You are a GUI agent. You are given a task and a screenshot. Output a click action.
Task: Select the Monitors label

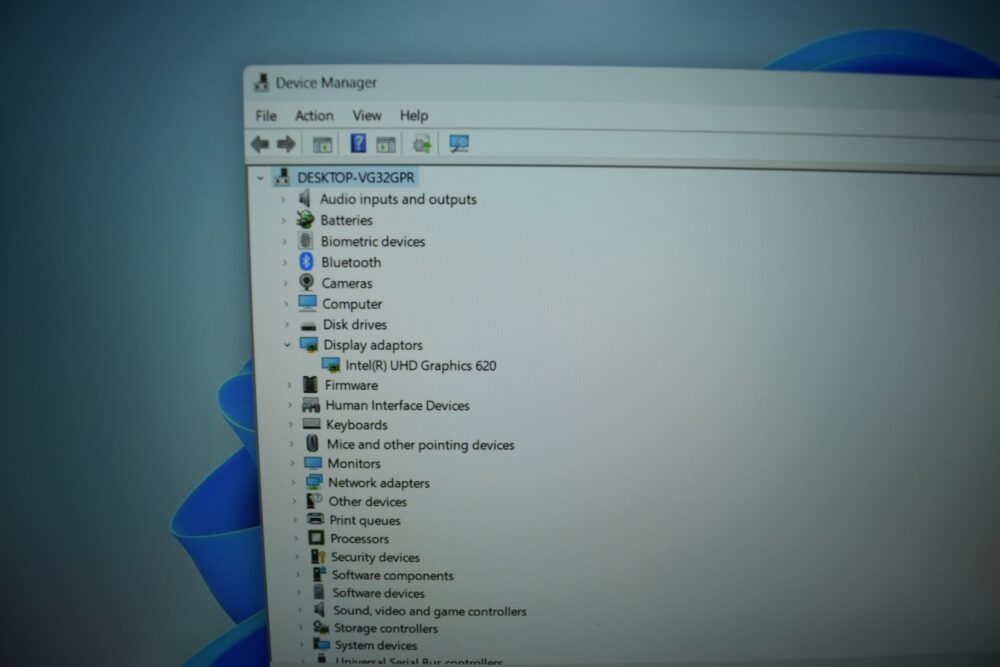point(354,464)
